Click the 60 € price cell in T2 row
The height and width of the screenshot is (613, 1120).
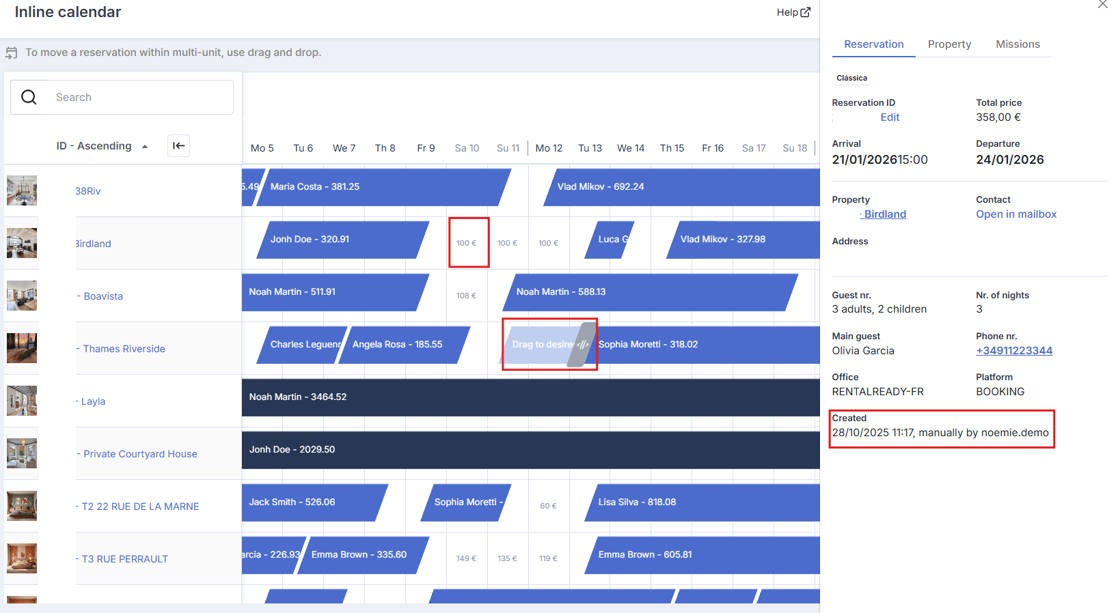tap(548, 506)
